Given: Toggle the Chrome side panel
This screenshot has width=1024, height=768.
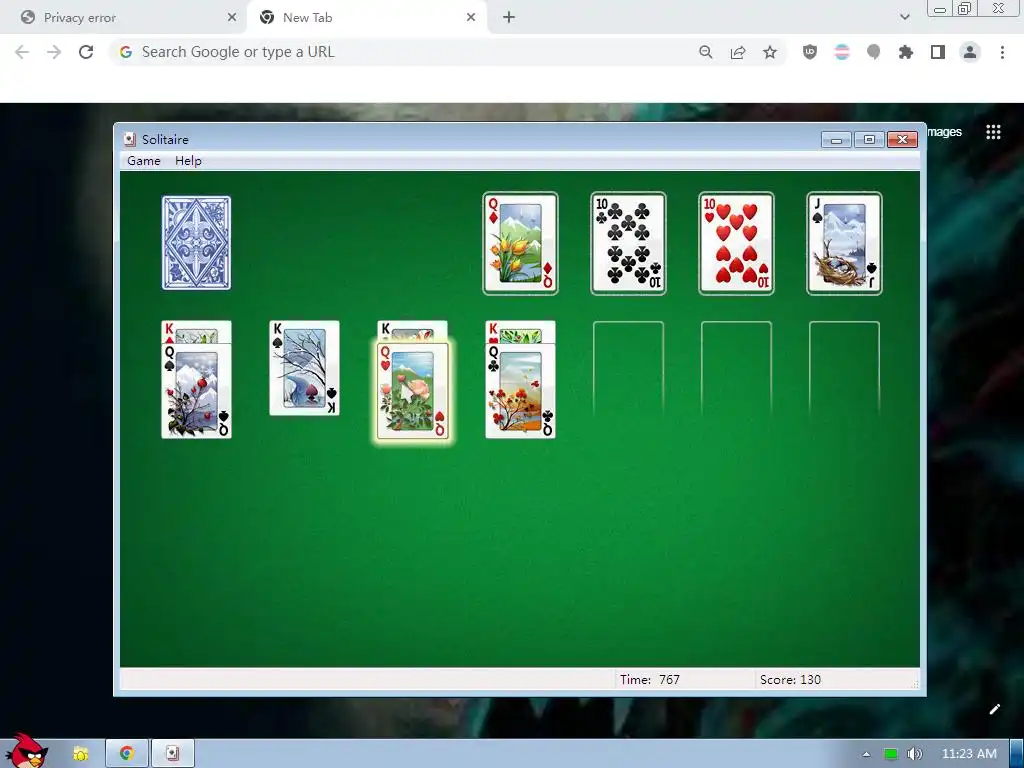Looking at the screenshot, I should pyautogui.click(x=938, y=52).
